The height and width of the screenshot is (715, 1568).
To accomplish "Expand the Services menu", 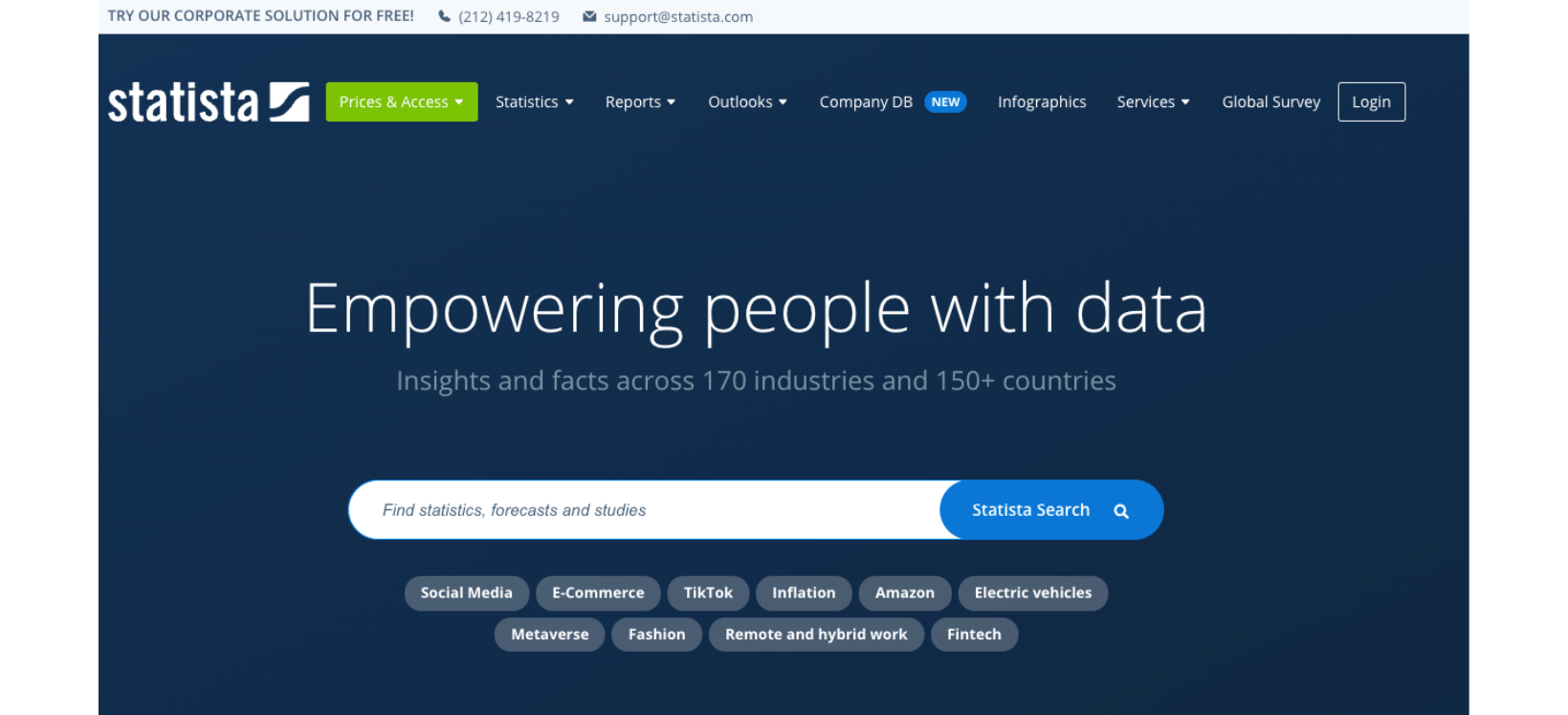I will coord(1153,102).
